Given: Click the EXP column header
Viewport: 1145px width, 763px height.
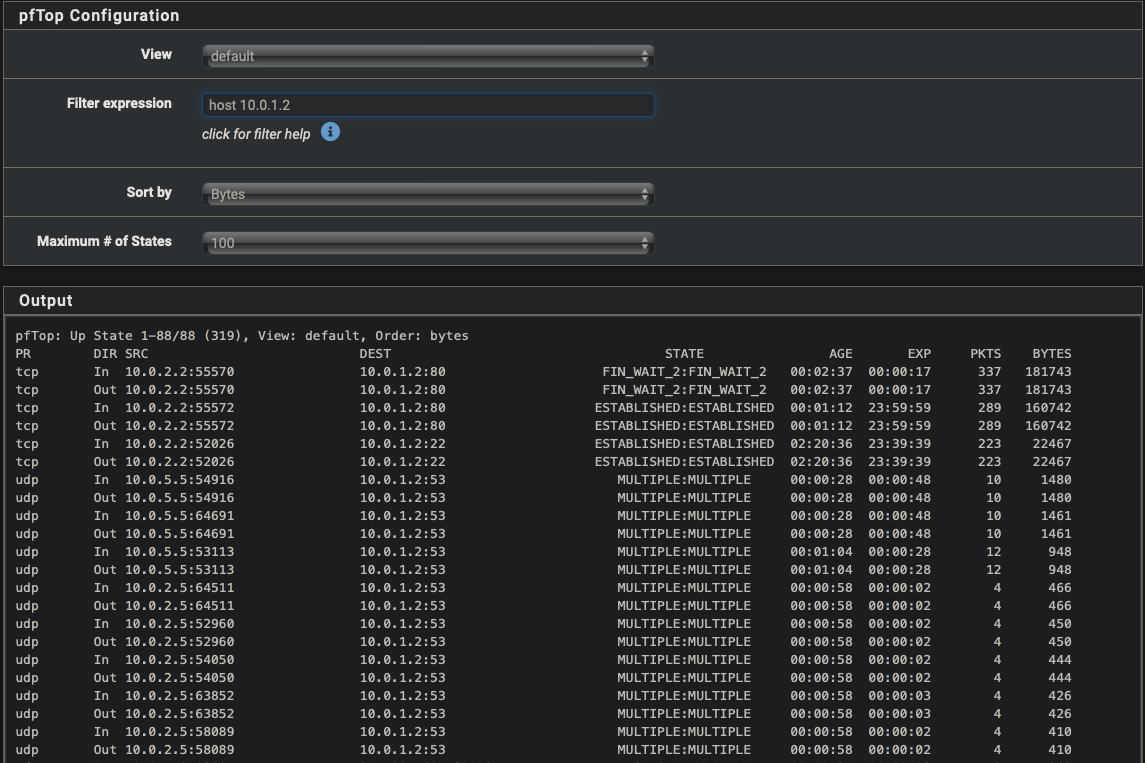Looking at the screenshot, I should click(x=918, y=354).
